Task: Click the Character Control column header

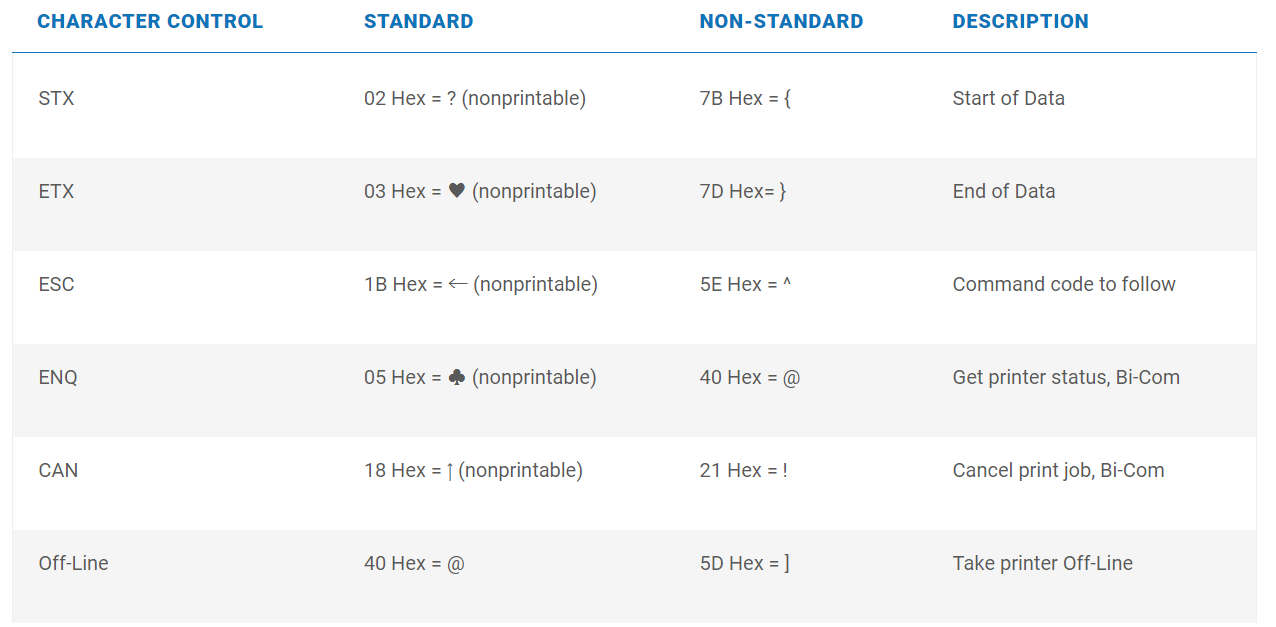Action: tap(150, 21)
